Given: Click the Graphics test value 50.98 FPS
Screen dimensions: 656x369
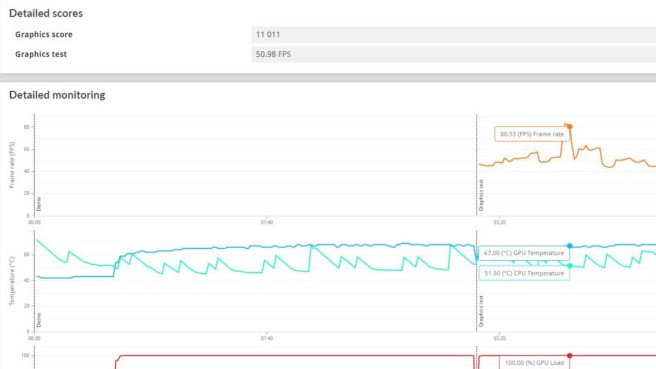Looking at the screenshot, I should (273, 54).
